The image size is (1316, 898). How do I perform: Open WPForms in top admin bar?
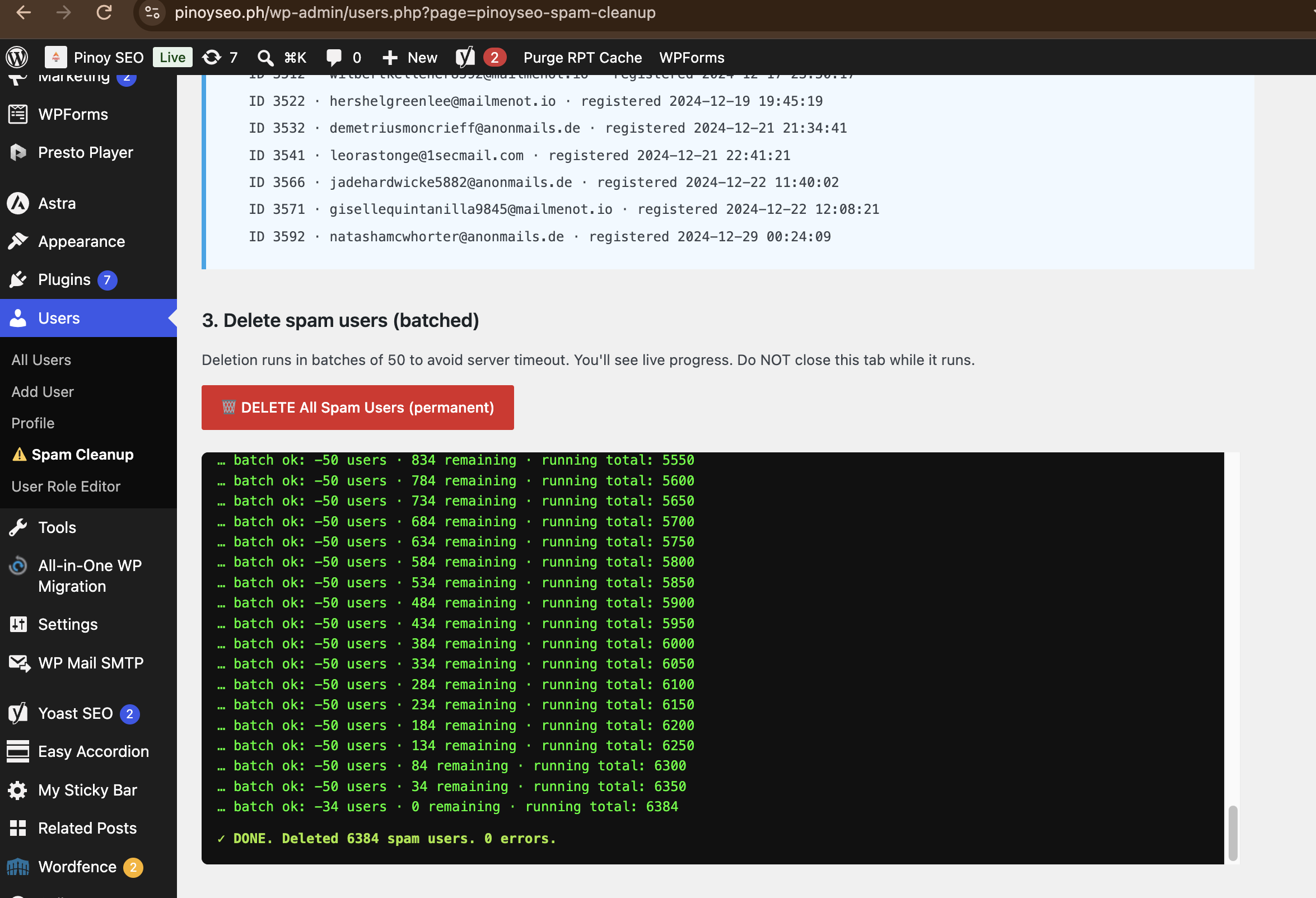(x=692, y=57)
